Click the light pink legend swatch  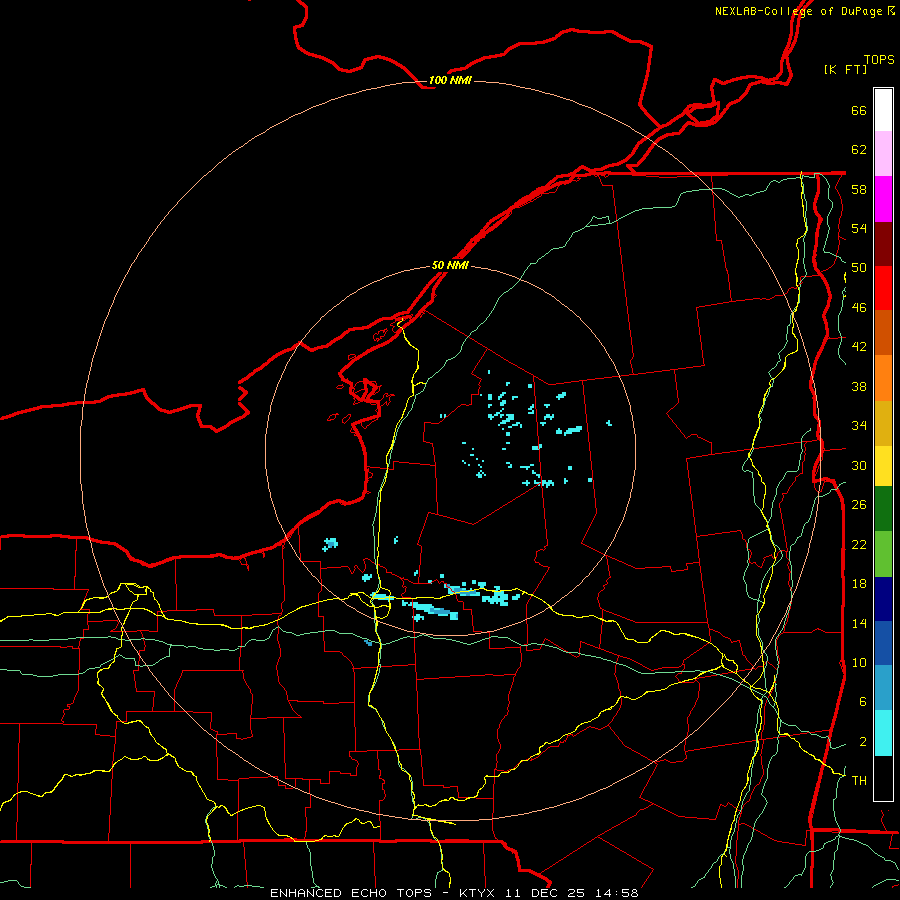pos(883,153)
